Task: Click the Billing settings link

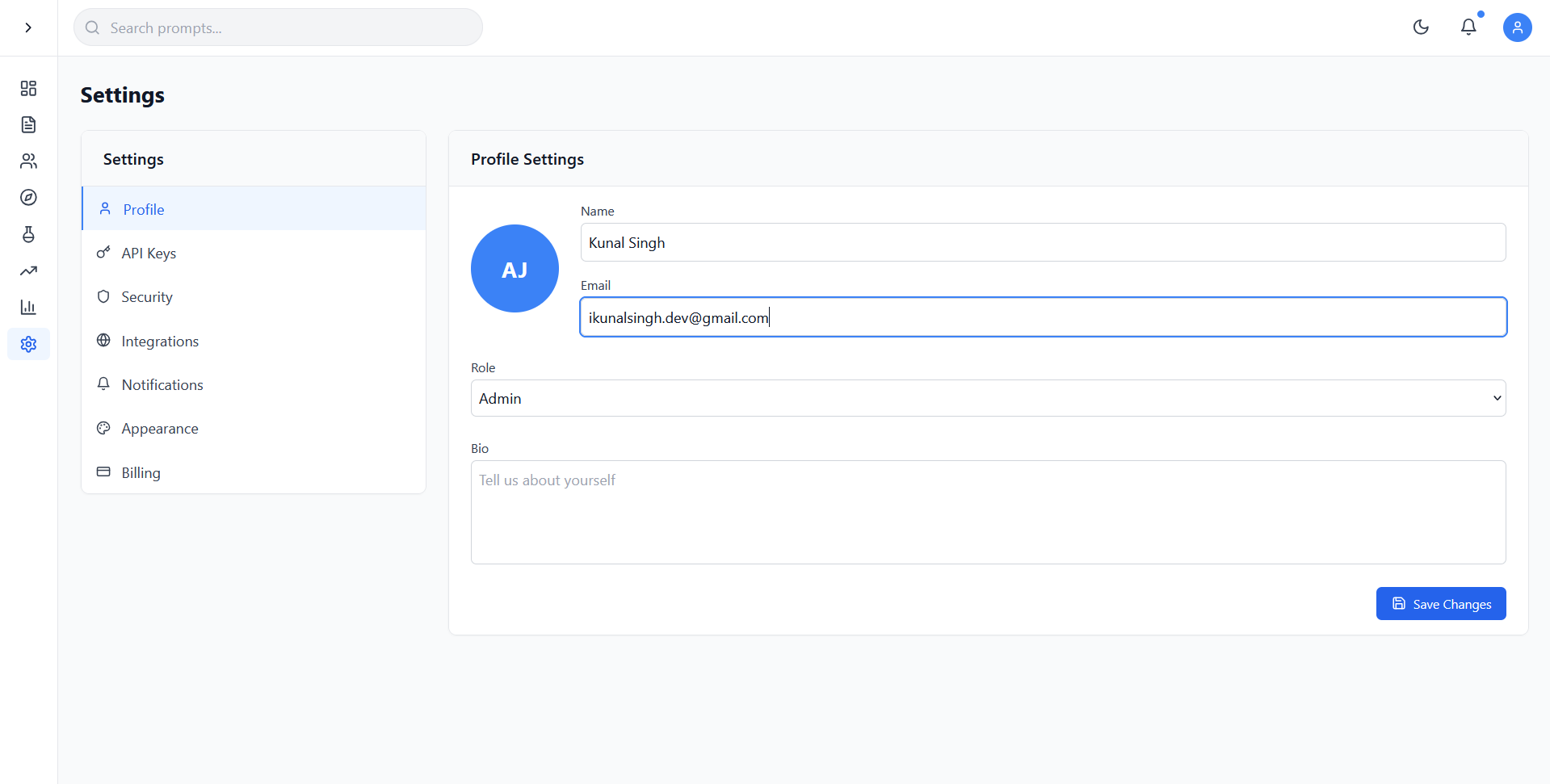Action: [141, 473]
